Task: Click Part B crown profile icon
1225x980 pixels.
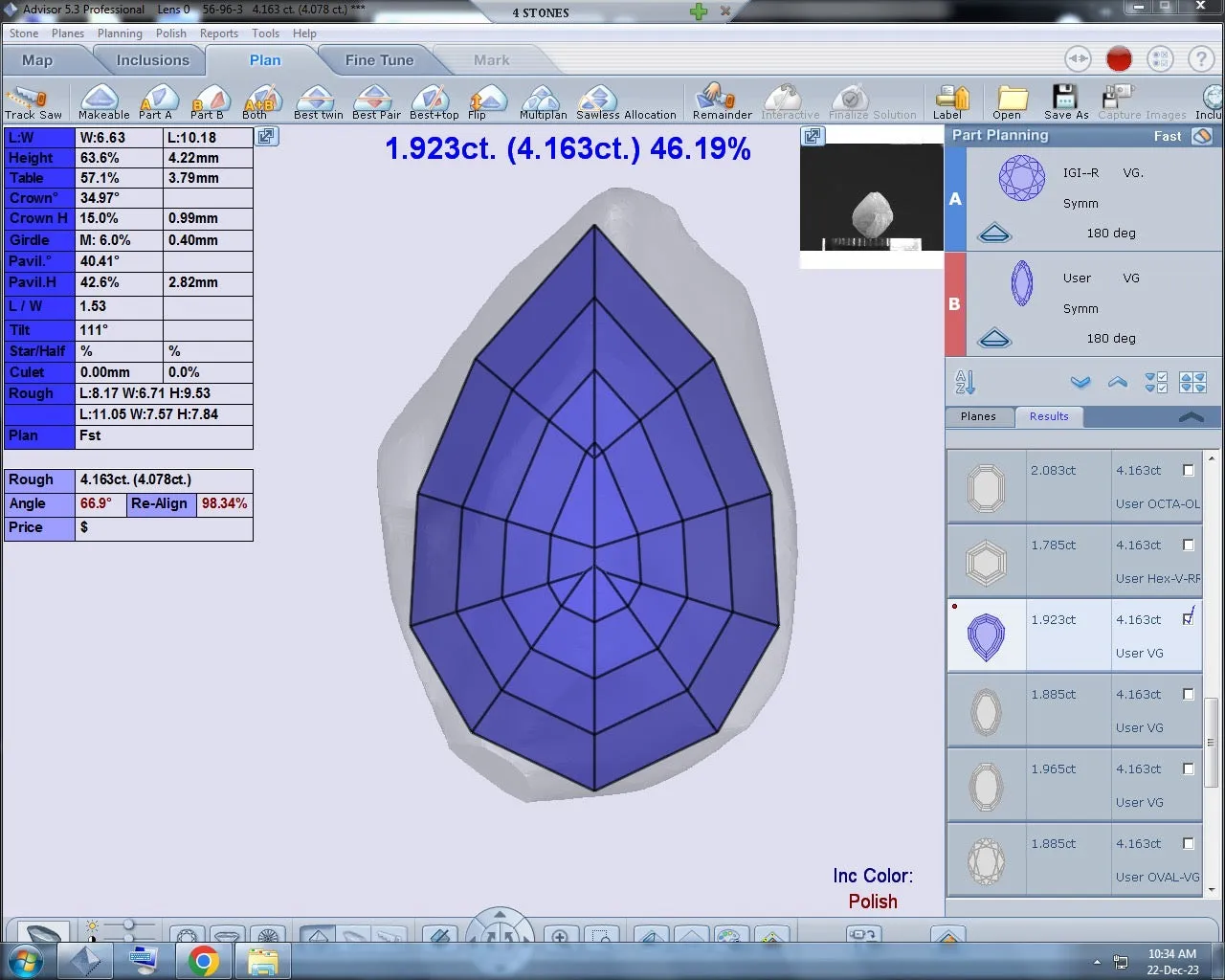Action: point(995,338)
